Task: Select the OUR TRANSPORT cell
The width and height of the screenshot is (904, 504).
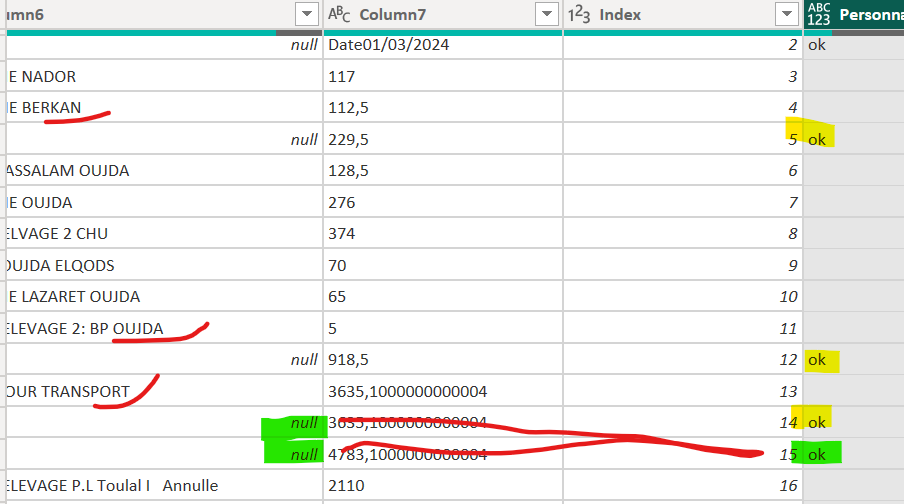Action: (x=164, y=391)
